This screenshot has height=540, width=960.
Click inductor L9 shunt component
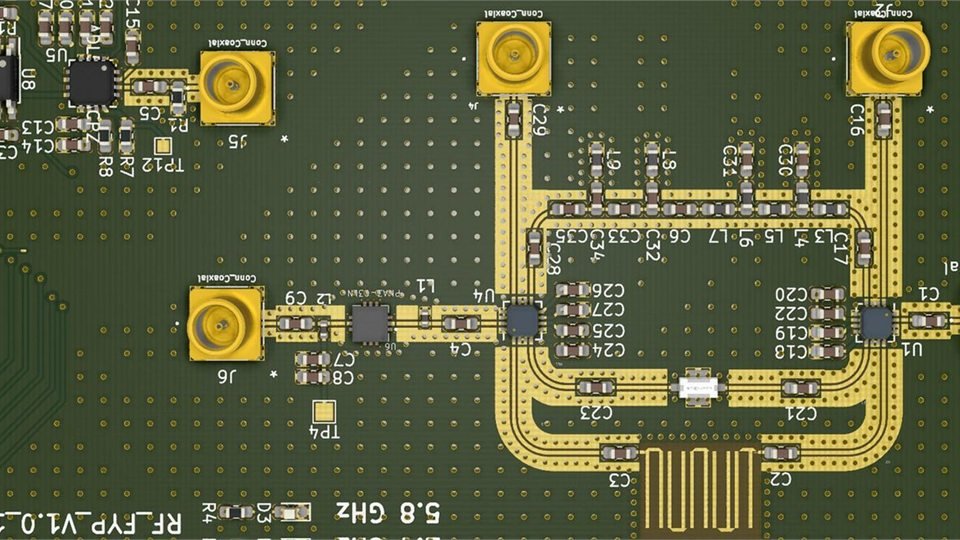596,160
